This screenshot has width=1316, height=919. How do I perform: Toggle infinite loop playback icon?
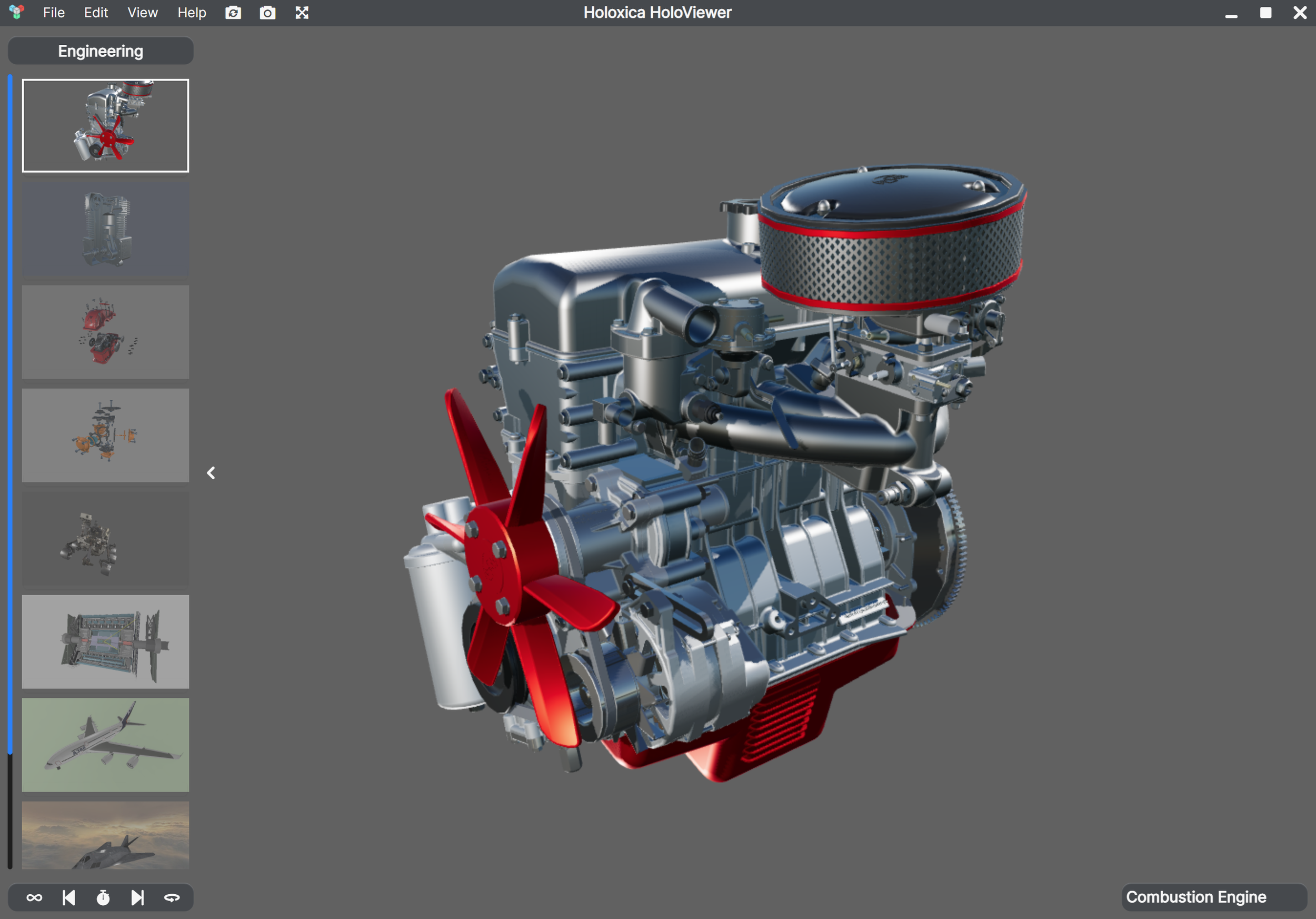[34, 898]
